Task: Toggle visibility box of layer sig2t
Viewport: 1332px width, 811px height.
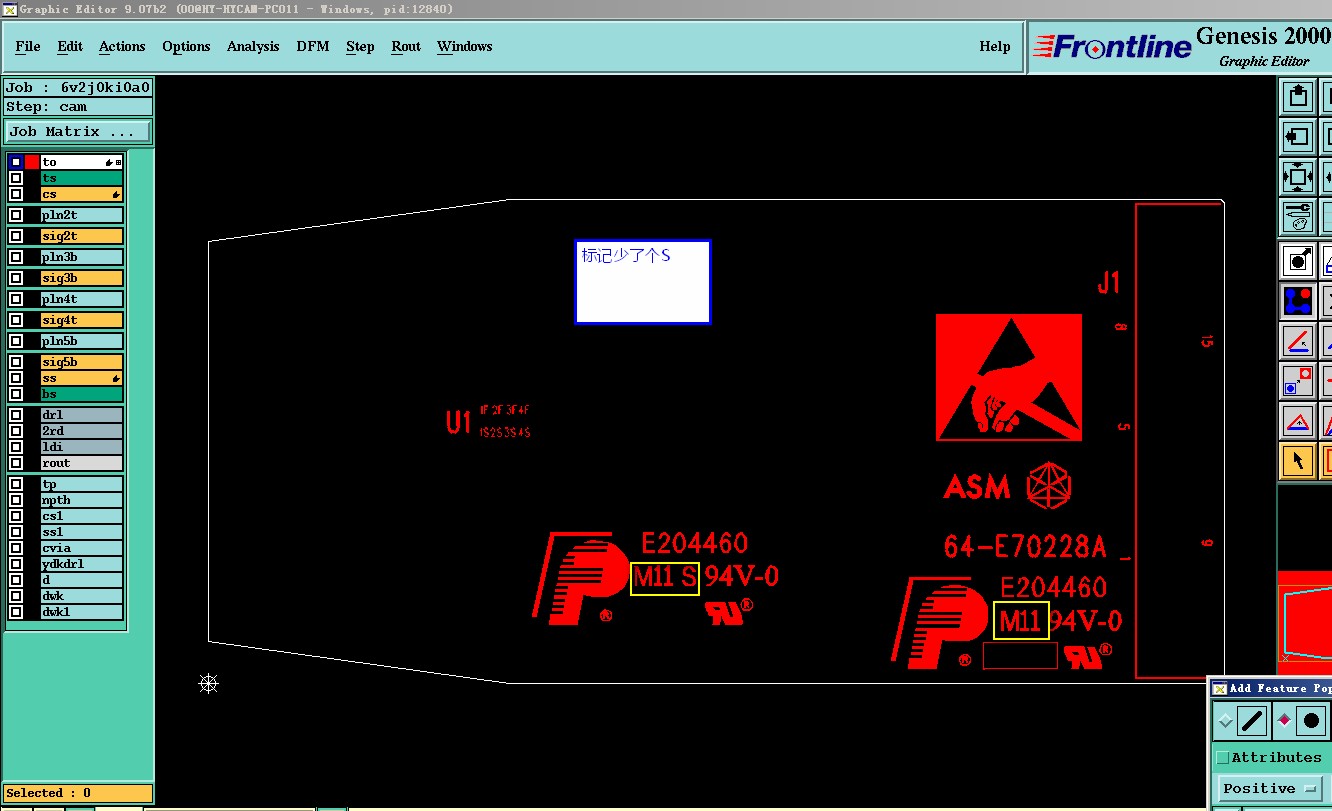Action: (16, 236)
